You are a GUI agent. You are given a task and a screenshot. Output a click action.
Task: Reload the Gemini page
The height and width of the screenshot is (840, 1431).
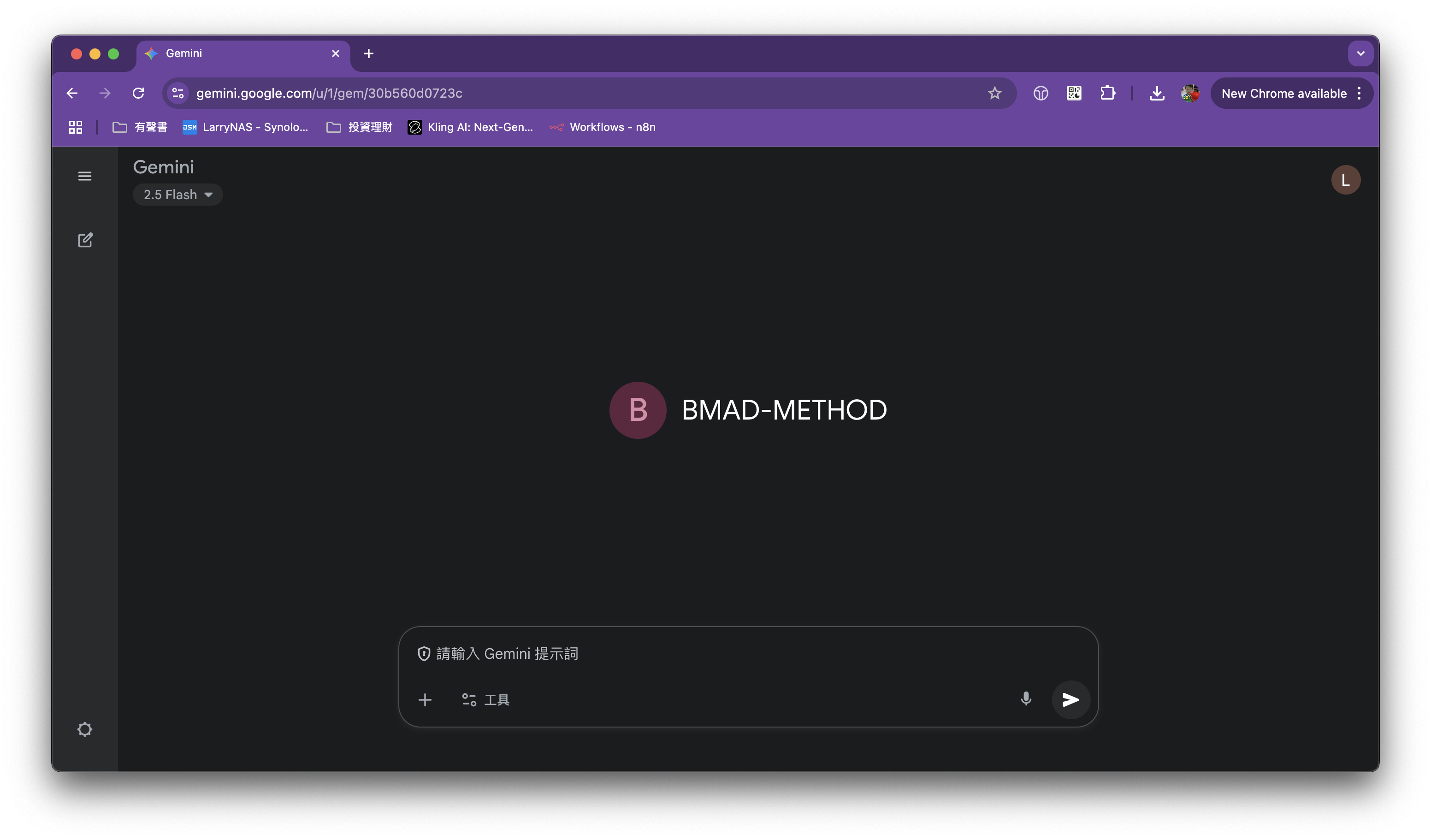(139, 93)
